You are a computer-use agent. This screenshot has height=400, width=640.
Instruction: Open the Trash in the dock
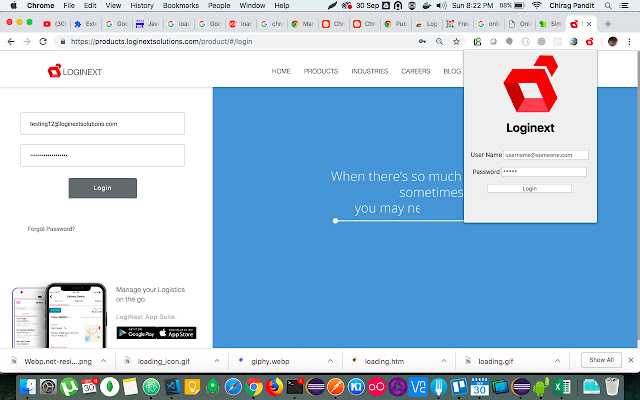(x=612, y=386)
